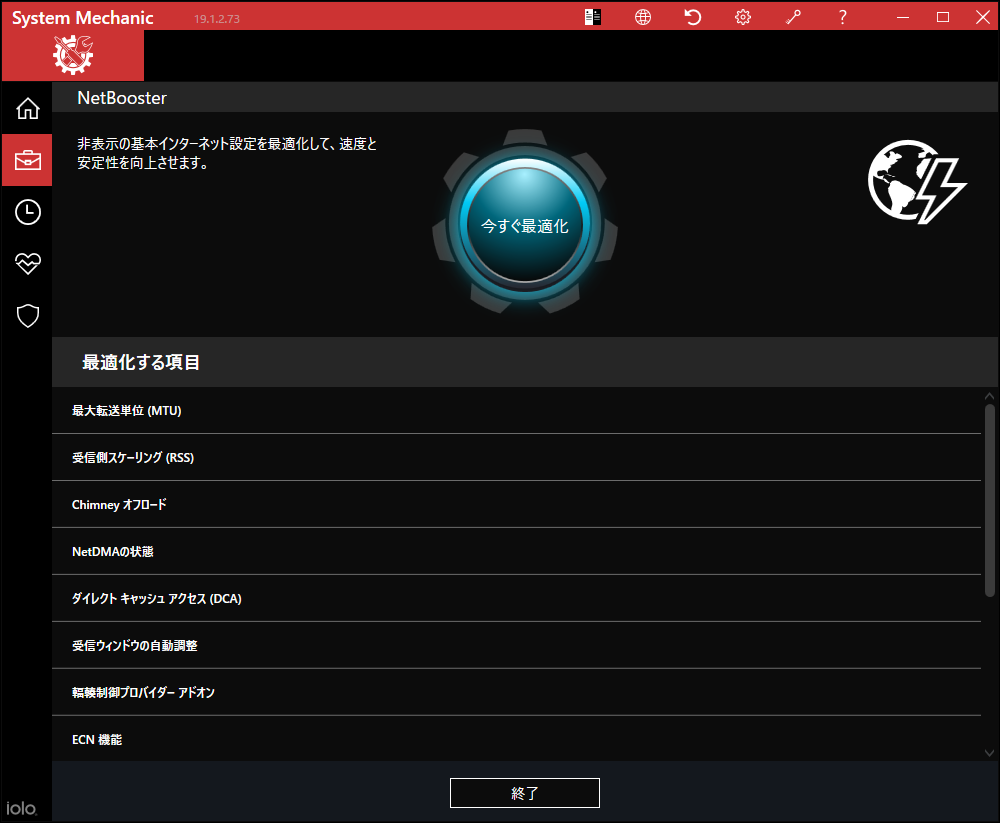The image size is (1000, 823).
Task: Click the iolo logo at bottom left
Action: point(21,808)
